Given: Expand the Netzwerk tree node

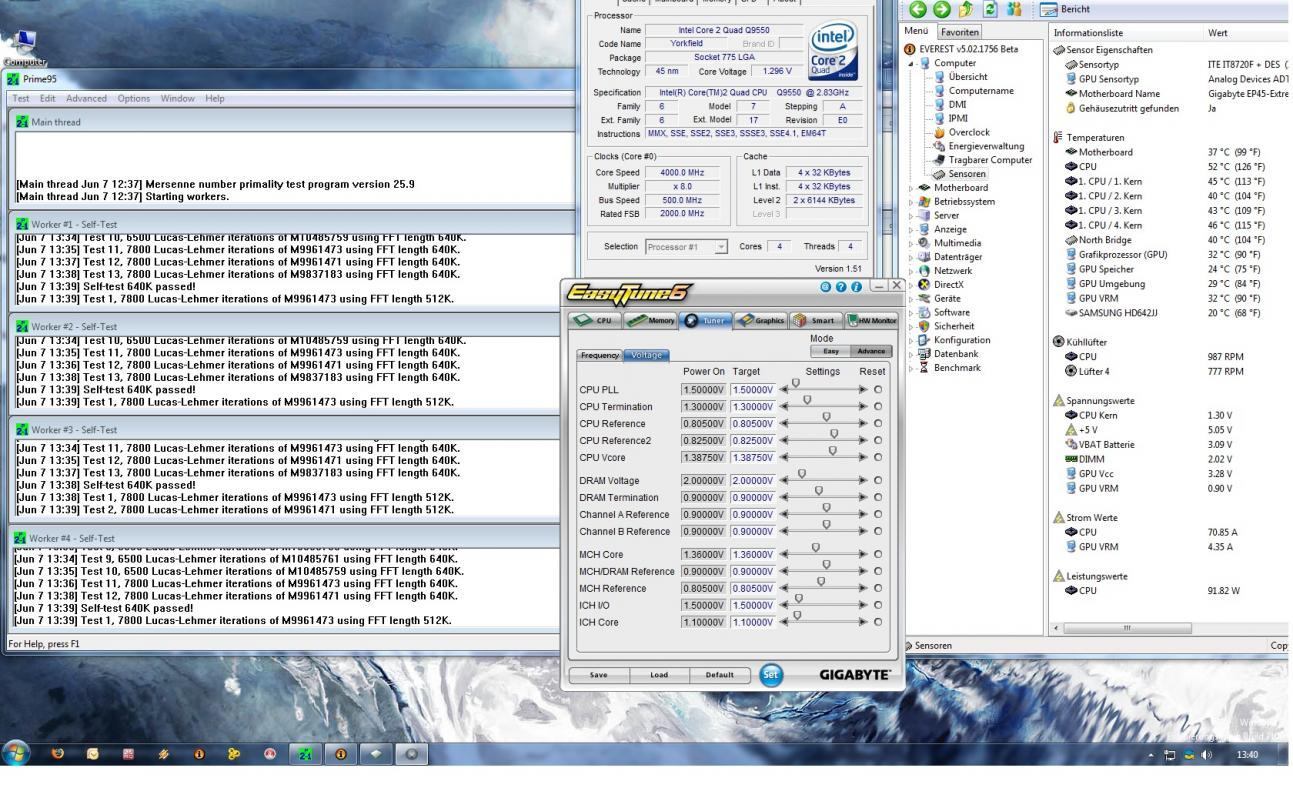Looking at the screenshot, I should click(910, 271).
